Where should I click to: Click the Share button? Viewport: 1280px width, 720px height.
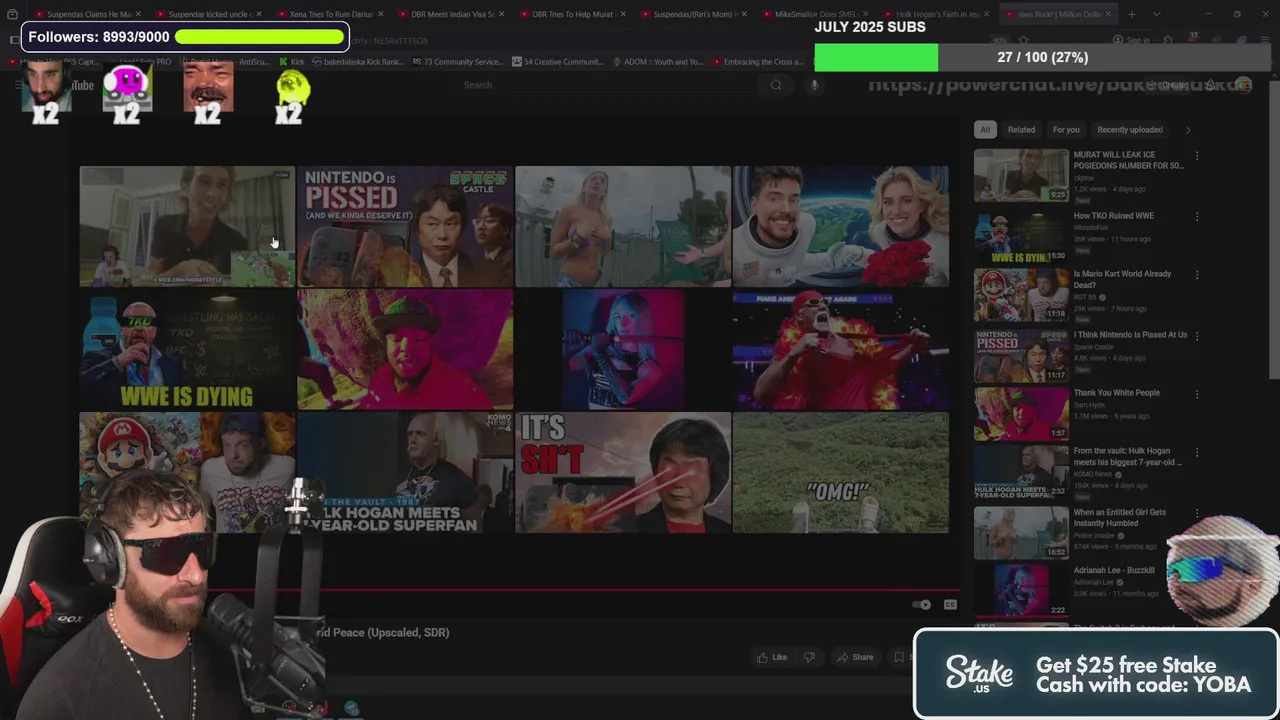tap(855, 657)
